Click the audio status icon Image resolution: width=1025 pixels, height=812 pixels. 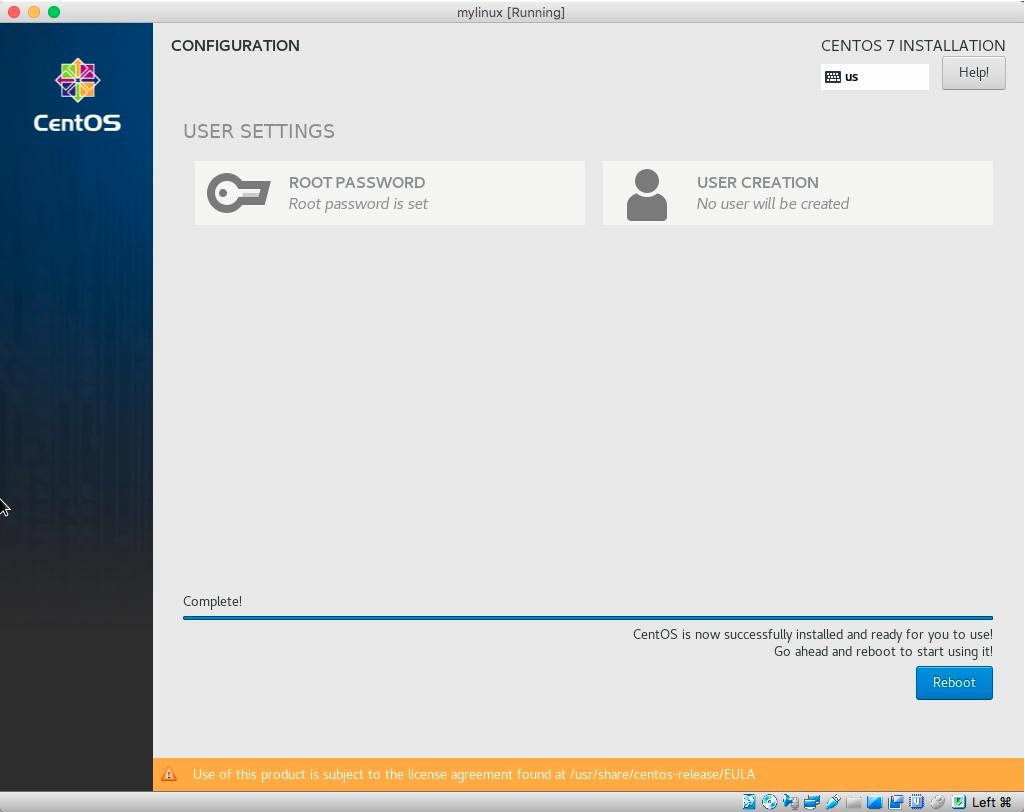[788, 801]
